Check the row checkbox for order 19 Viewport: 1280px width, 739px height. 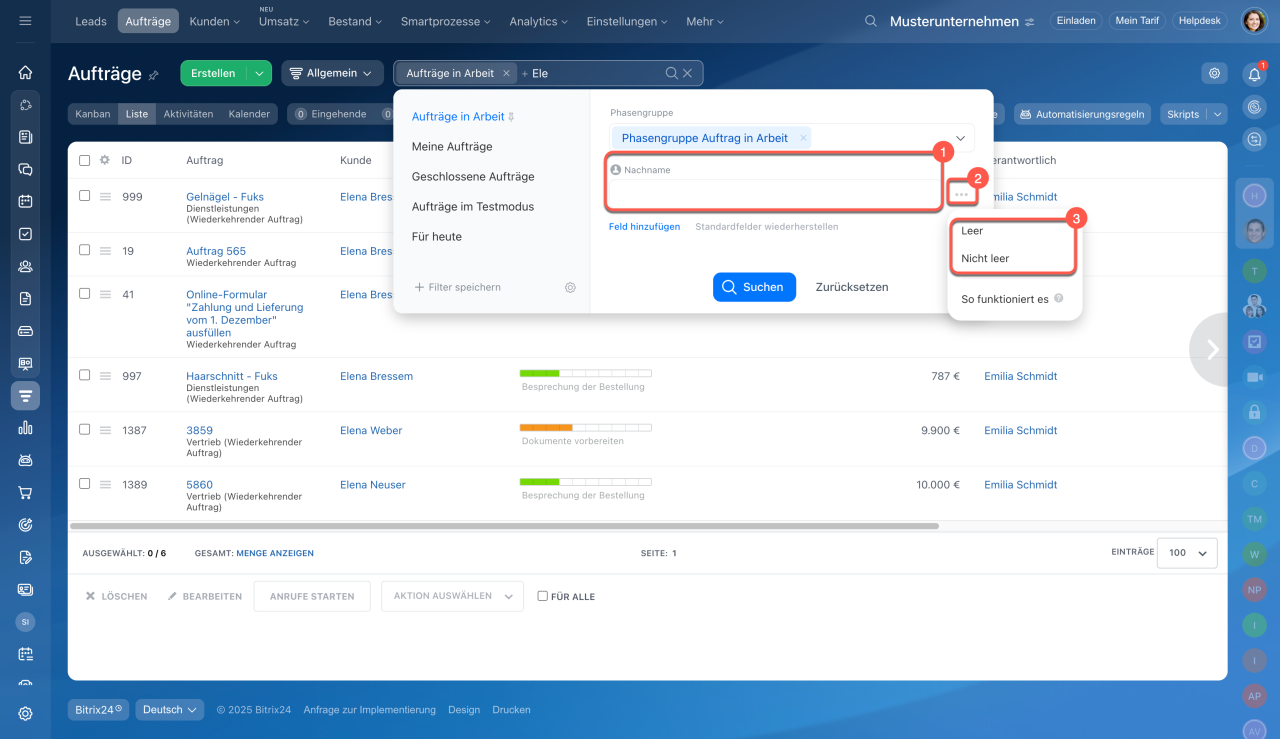coord(84,250)
